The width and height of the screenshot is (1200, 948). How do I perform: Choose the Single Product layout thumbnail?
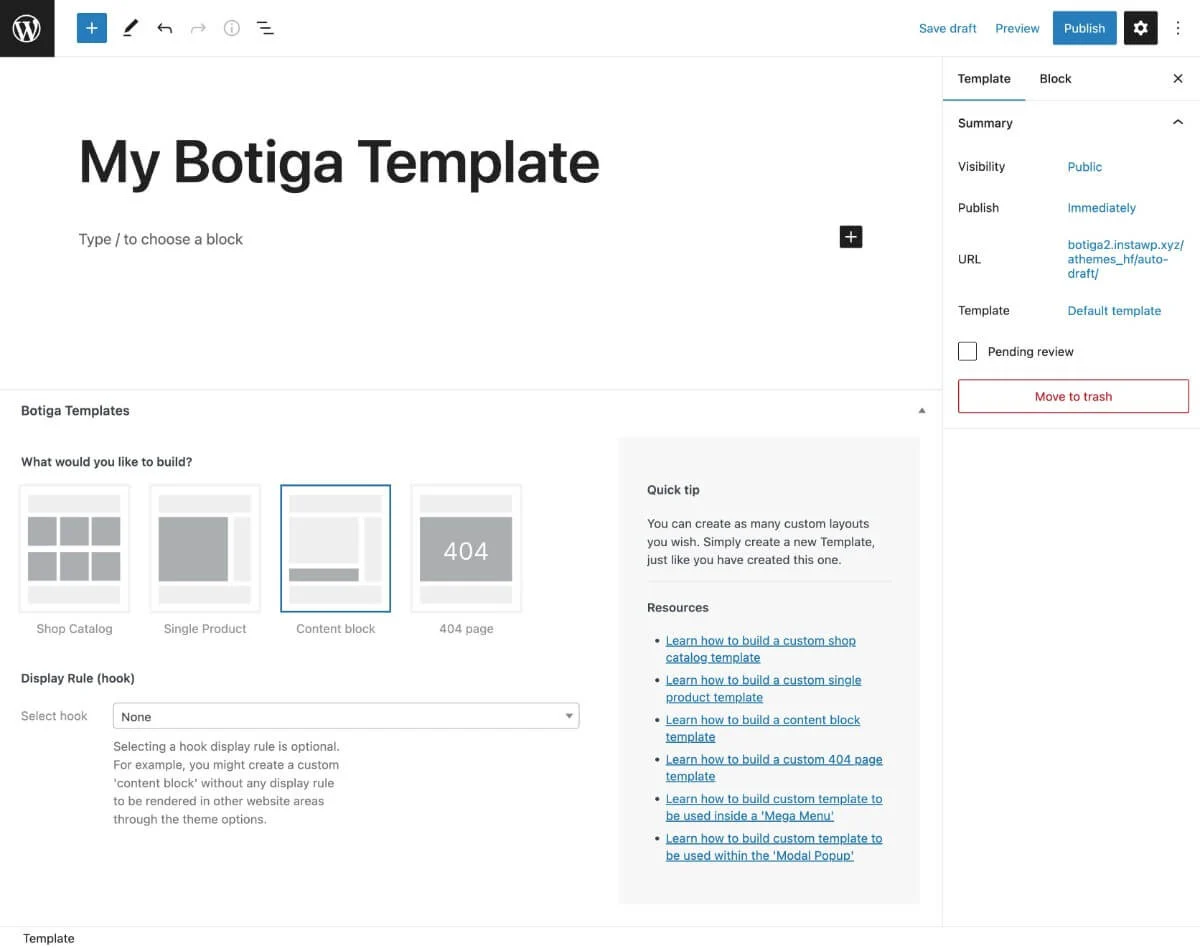click(x=205, y=548)
